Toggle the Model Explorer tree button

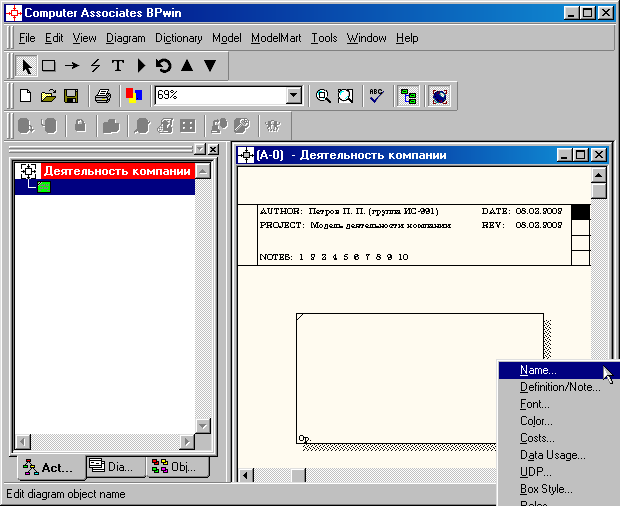click(x=408, y=96)
